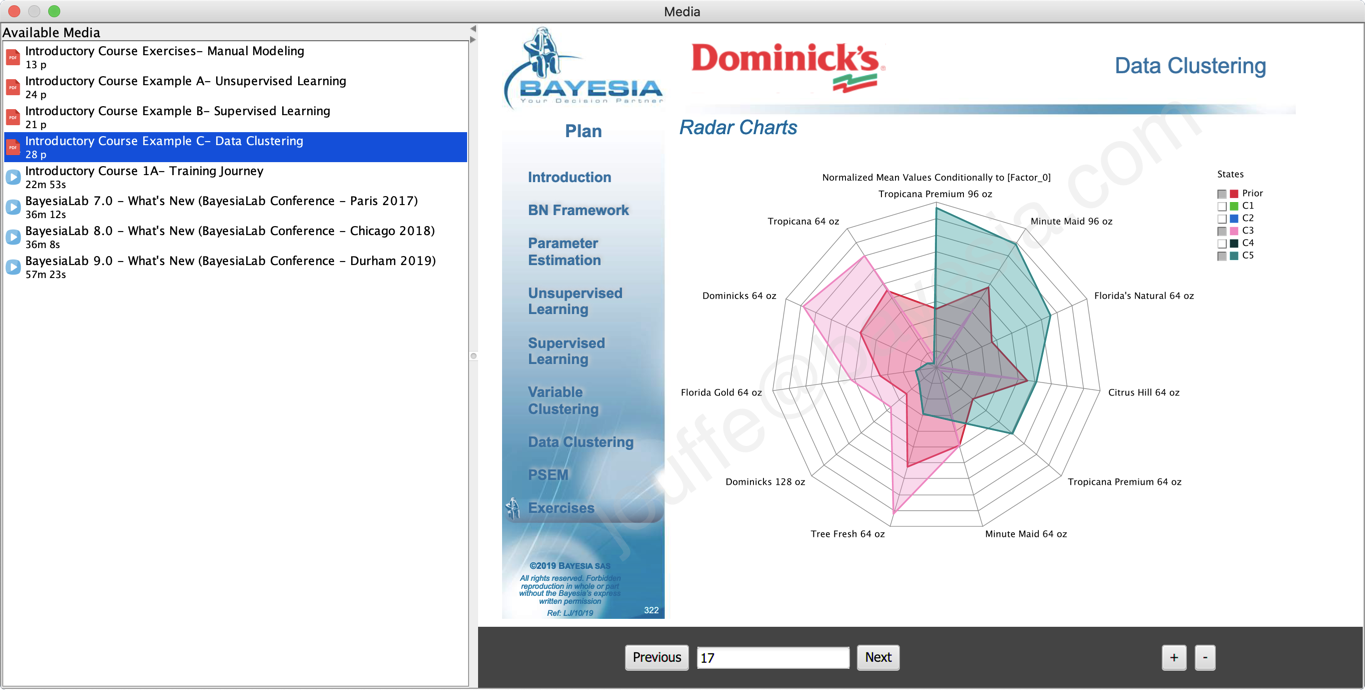
Task: Click the 'Radar Charts' slide heading
Action: [x=738, y=128]
